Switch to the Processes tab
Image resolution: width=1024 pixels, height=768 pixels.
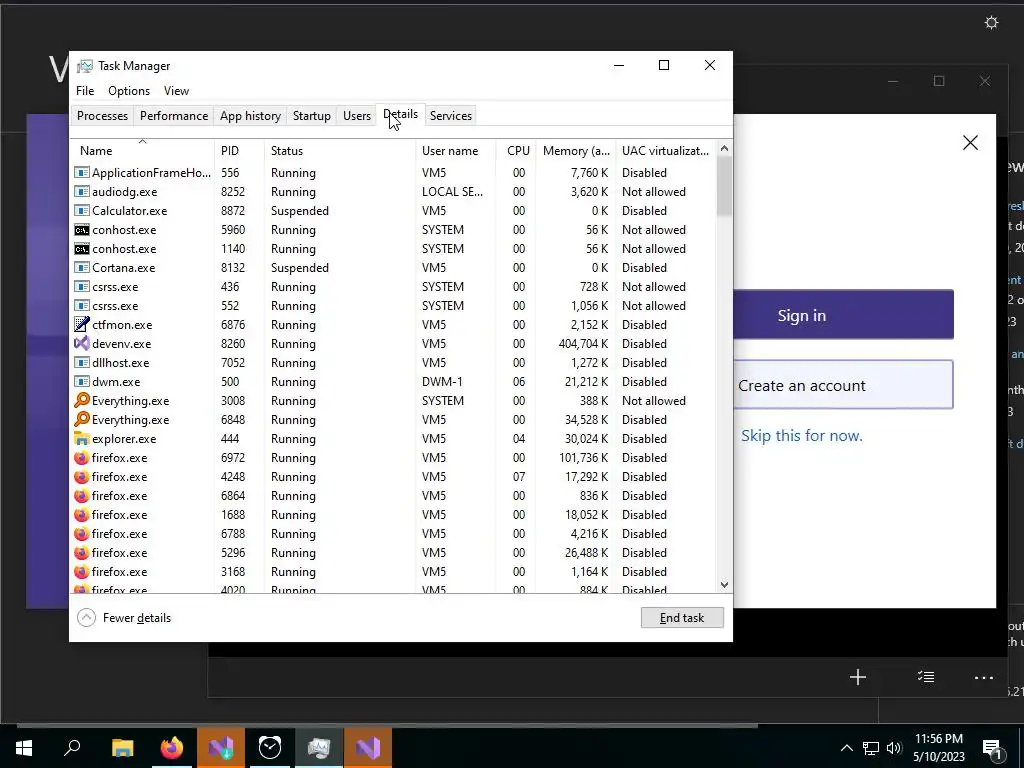pyautogui.click(x=102, y=116)
